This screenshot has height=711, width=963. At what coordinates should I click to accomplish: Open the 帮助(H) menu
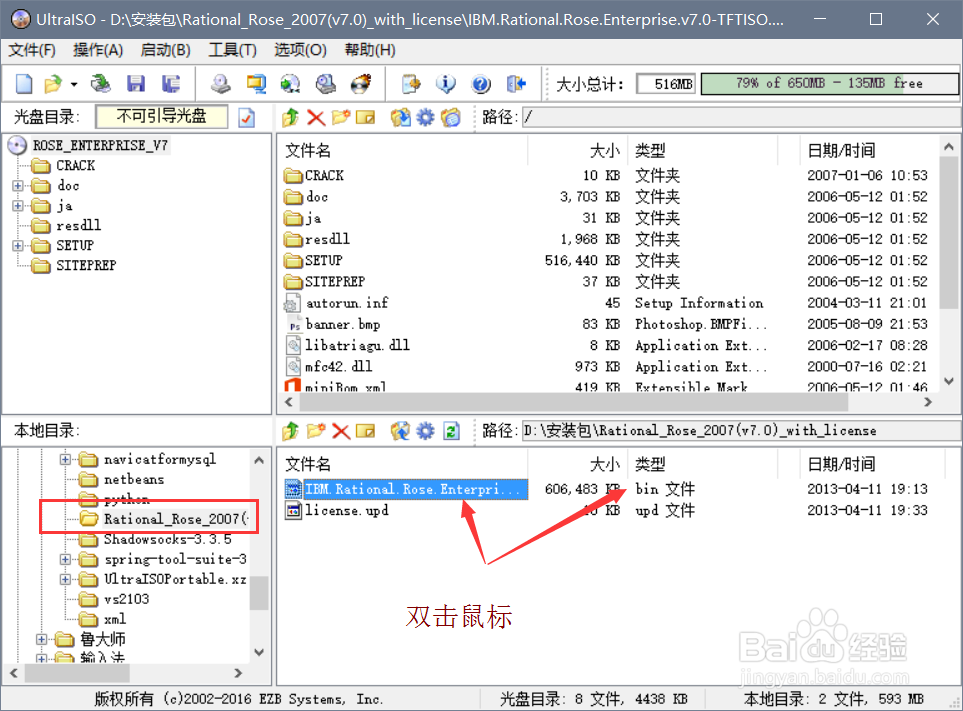(370, 50)
